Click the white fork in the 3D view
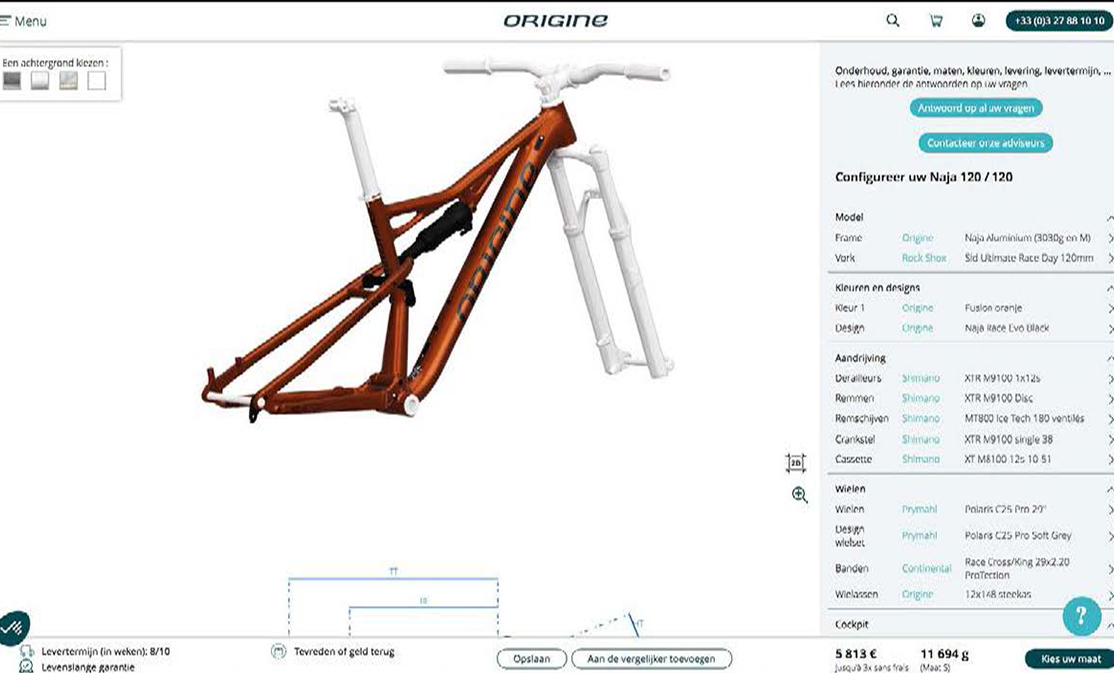This screenshot has width=1114, height=673. tap(611, 263)
